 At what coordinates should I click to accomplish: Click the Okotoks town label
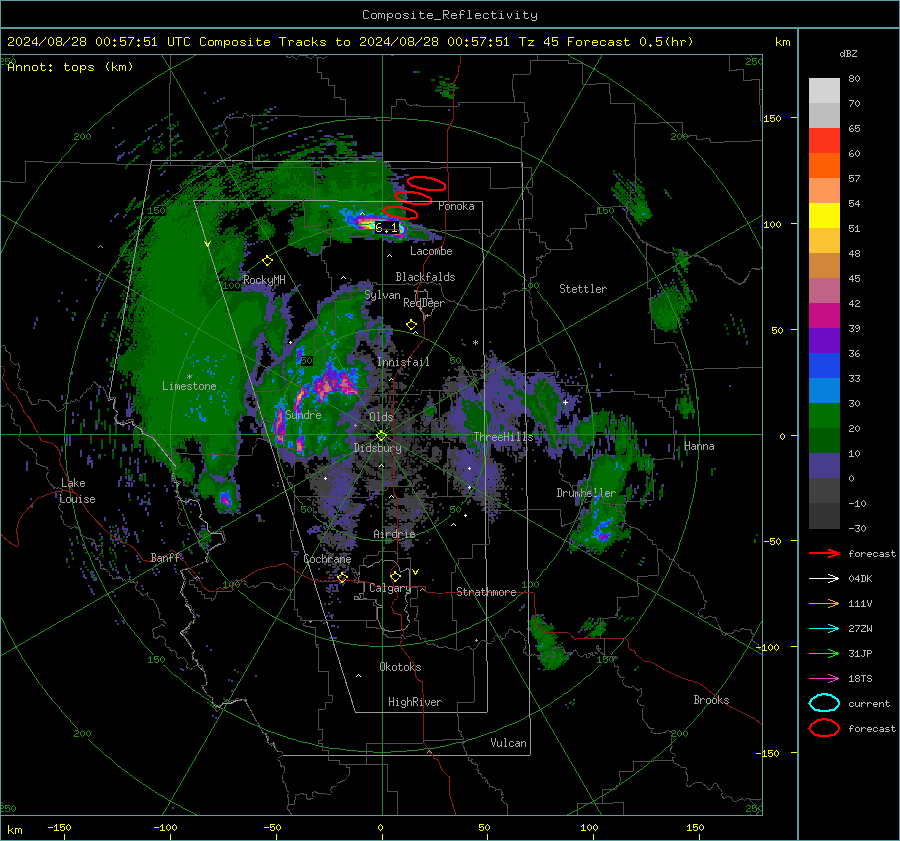pyautogui.click(x=400, y=667)
